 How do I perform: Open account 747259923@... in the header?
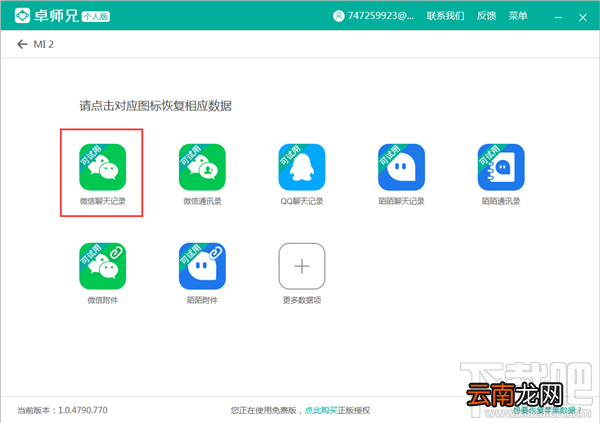point(380,16)
